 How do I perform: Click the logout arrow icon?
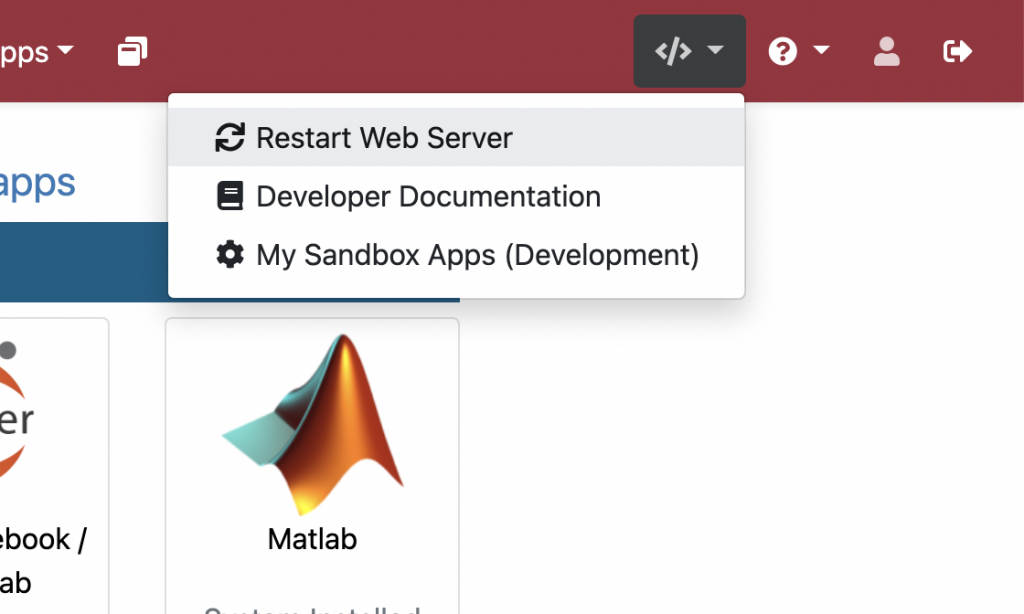coord(957,50)
